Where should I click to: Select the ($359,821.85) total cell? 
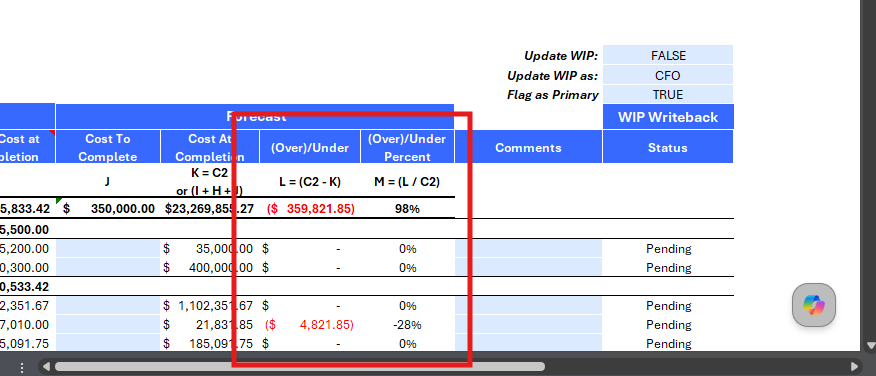(310, 208)
